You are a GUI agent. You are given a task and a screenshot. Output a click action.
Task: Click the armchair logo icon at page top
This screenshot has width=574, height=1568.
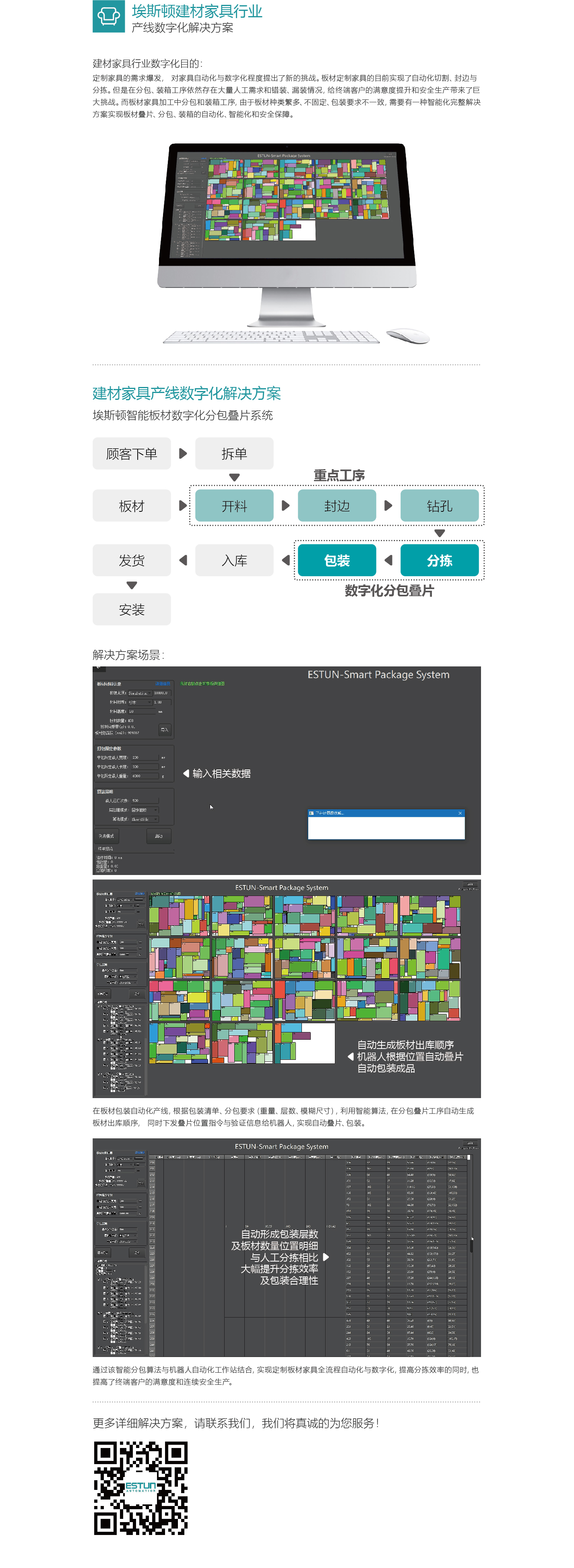(x=108, y=16)
